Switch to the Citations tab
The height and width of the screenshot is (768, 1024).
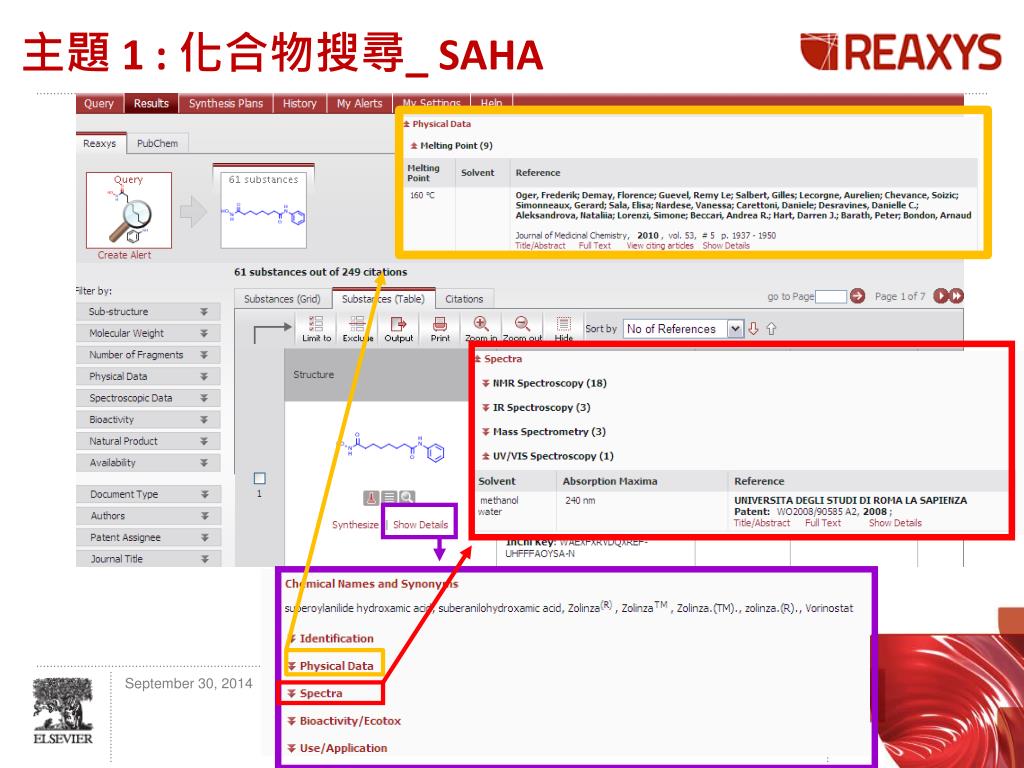tap(464, 299)
